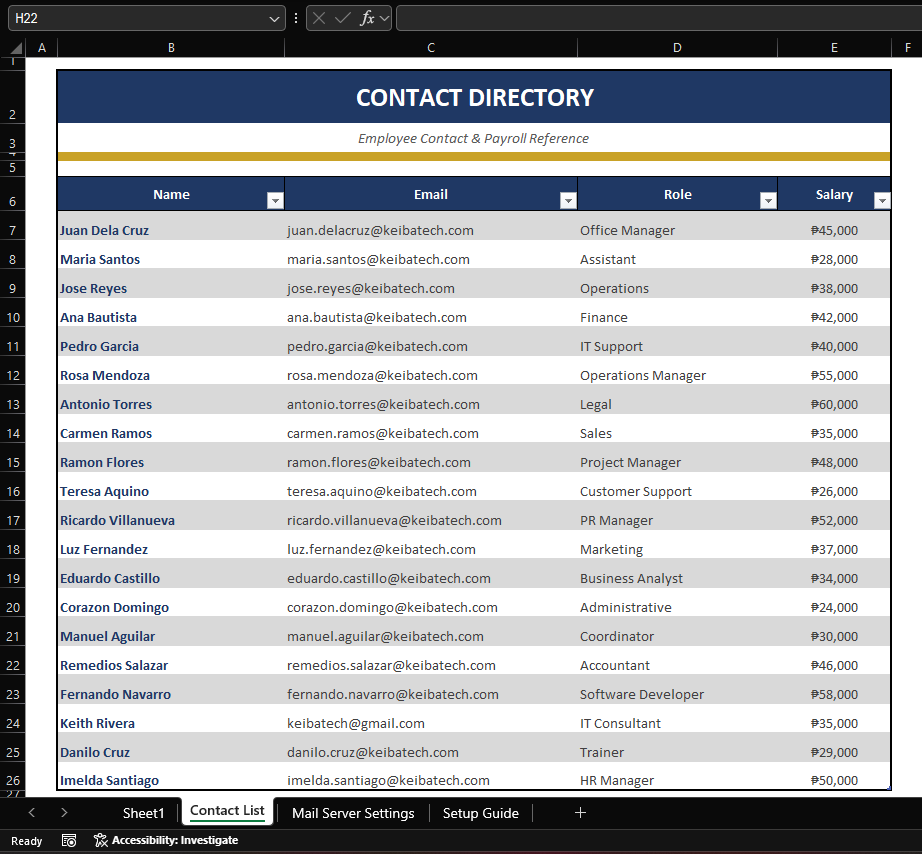Add a new sheet with plus icon
This screenshot has width=922, height=854.
pyautogui.click(x=580, y=813)
